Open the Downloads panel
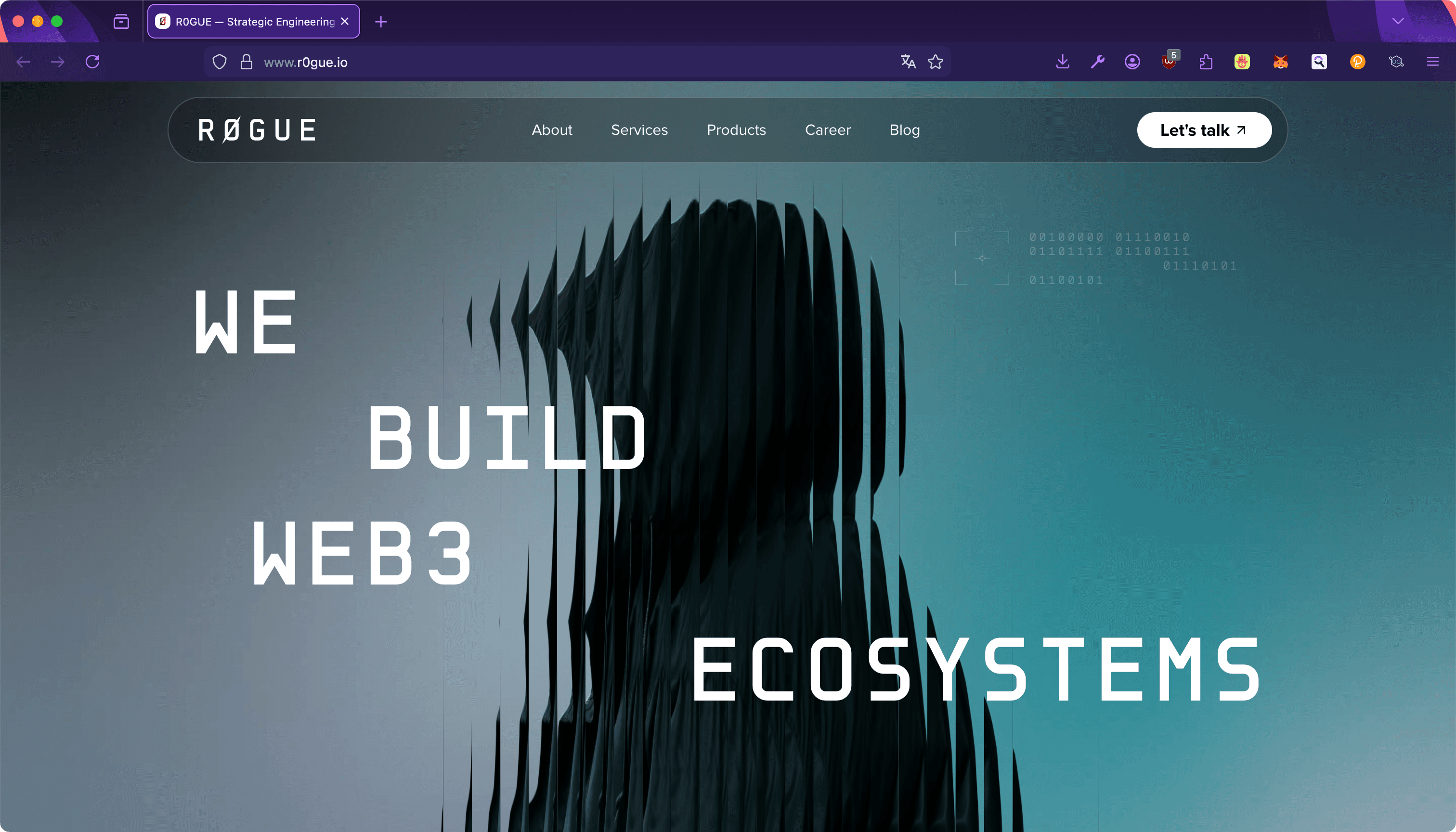The image size is (1456, 832). 1062,62
